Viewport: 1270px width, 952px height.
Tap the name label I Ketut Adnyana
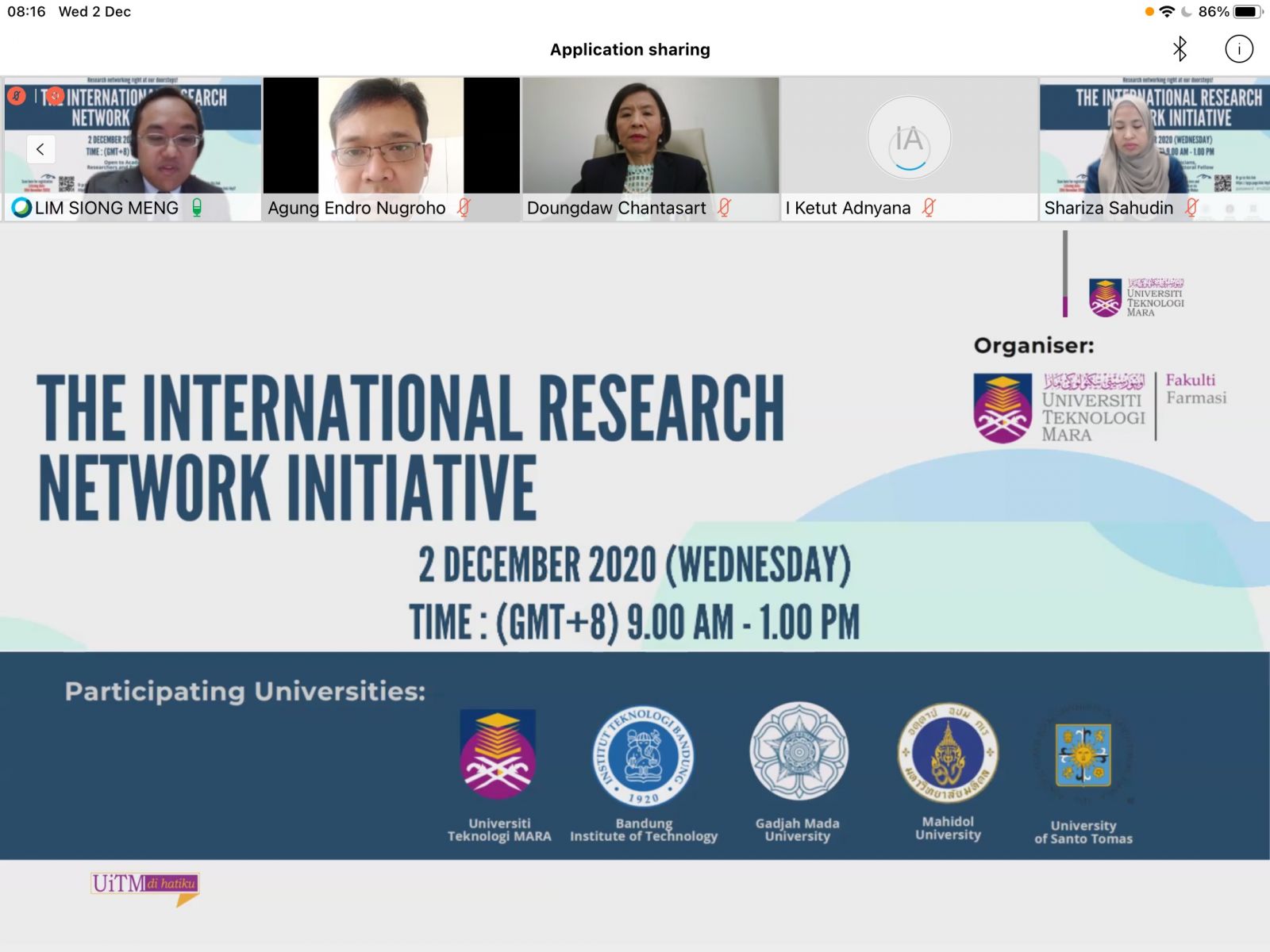point(848,208)
